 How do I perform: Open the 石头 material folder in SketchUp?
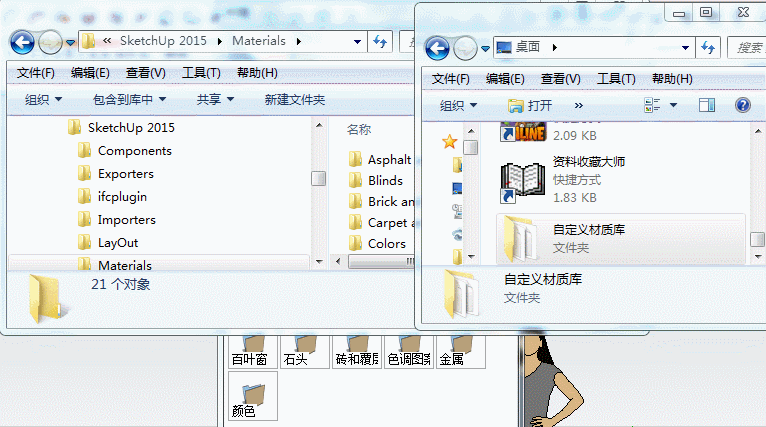(304, 352)
